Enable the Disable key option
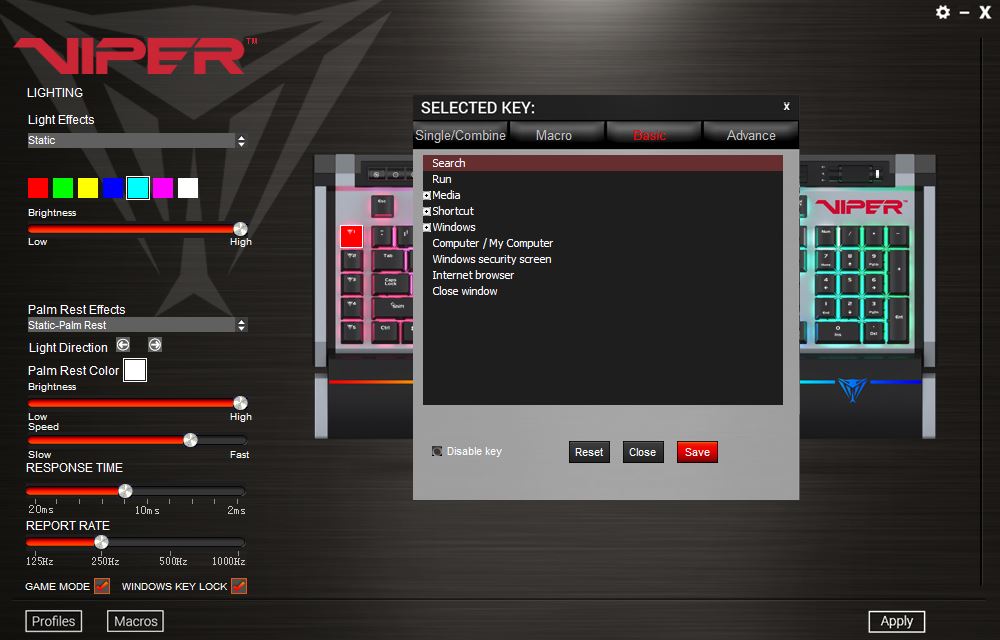This screenshot has height=640, width=1000. 437,451
